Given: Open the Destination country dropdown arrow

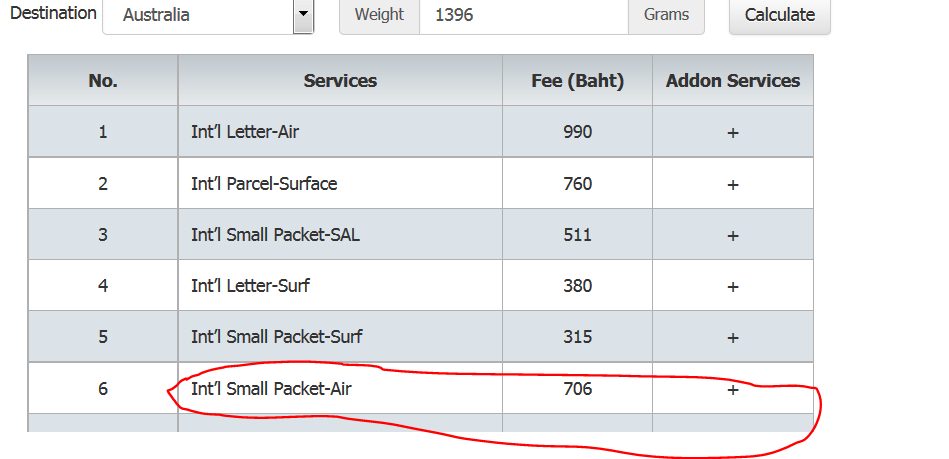Looking at the screenshot, I should tap(303, 15).
